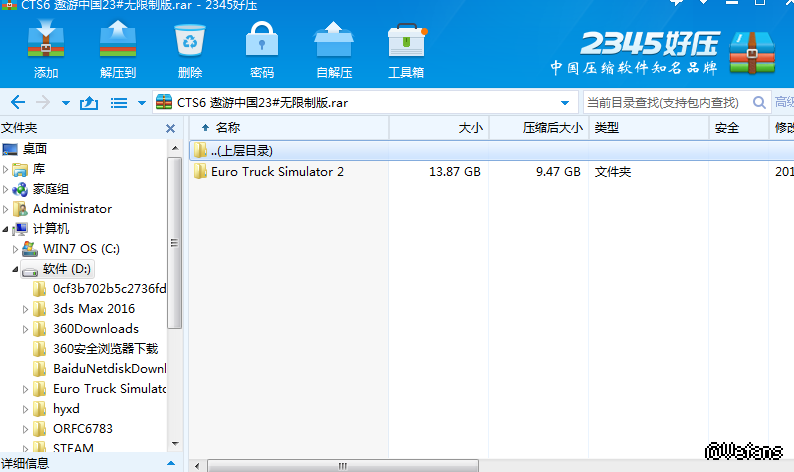The image size is (794, 472).
Task: Open the 工具箱 (Toolbox) icon
Action: 407,40
